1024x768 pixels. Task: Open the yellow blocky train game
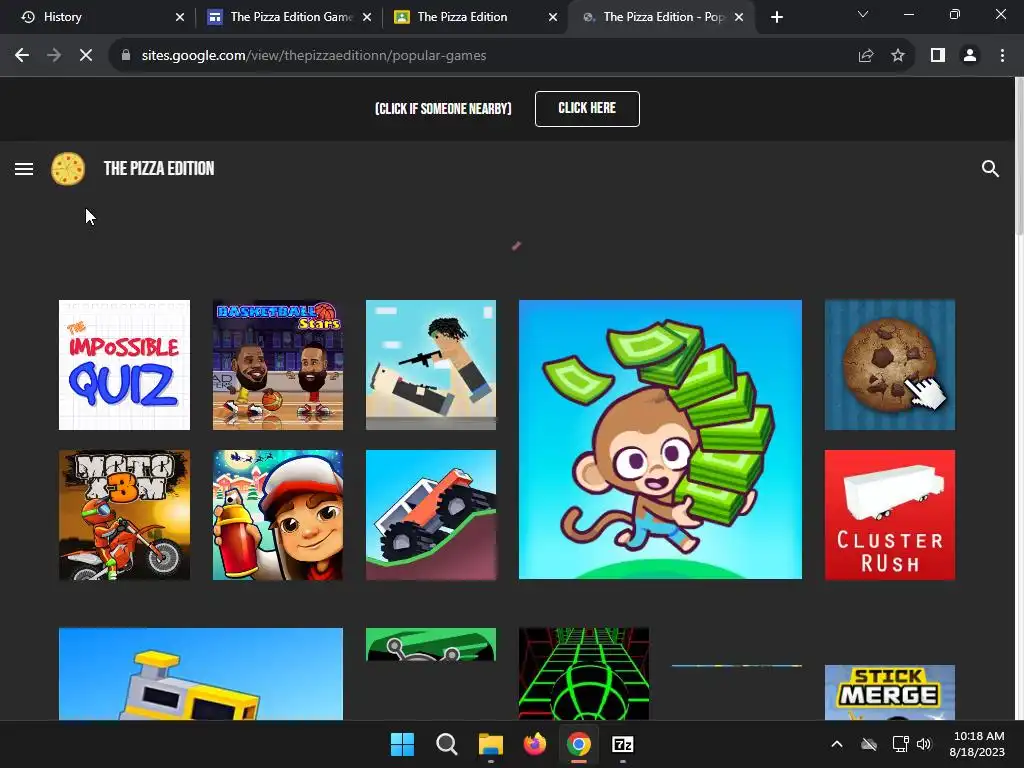point(200,674)
